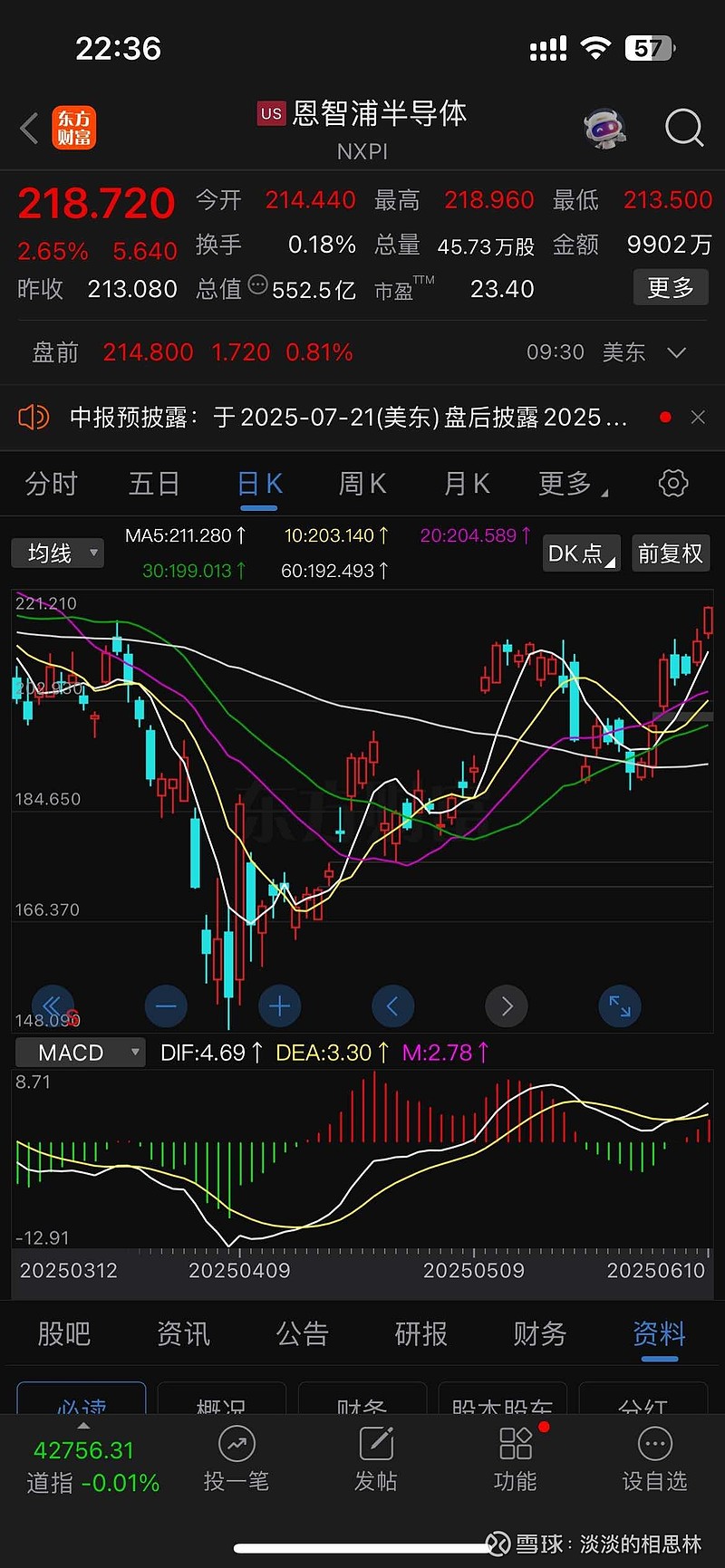Select the 日K tab
Viewport: 725px width, 1568px height.
coord(259,484)
